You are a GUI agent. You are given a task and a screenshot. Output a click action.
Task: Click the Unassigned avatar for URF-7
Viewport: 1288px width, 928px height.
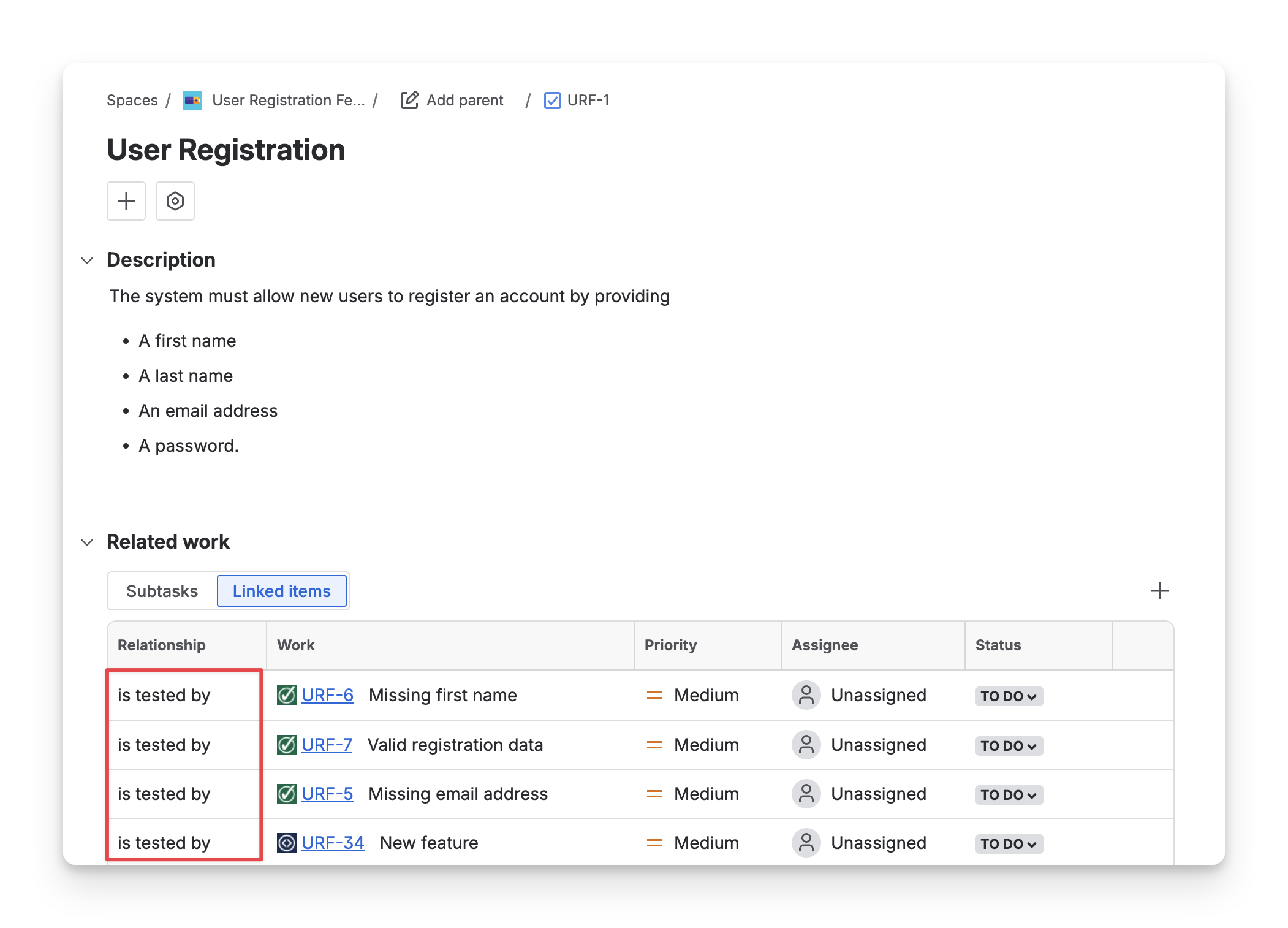pyautogui.click(x=806, y=745)
